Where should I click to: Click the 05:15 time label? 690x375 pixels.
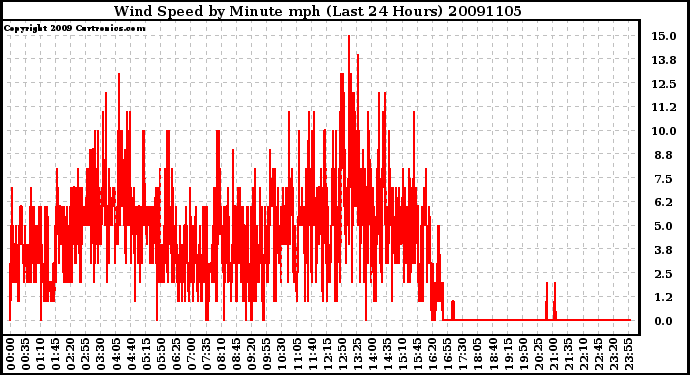pos(146,354)
